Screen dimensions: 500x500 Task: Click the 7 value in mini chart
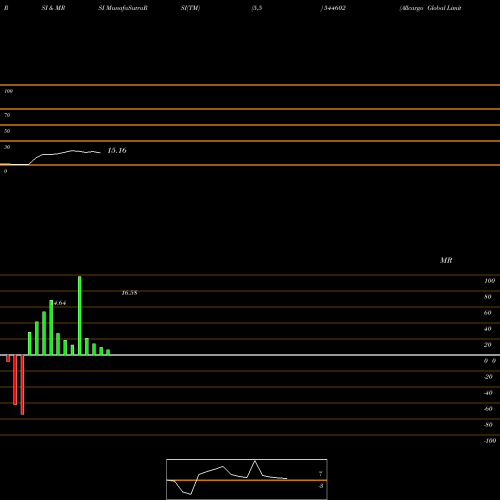tap(321, 474)
